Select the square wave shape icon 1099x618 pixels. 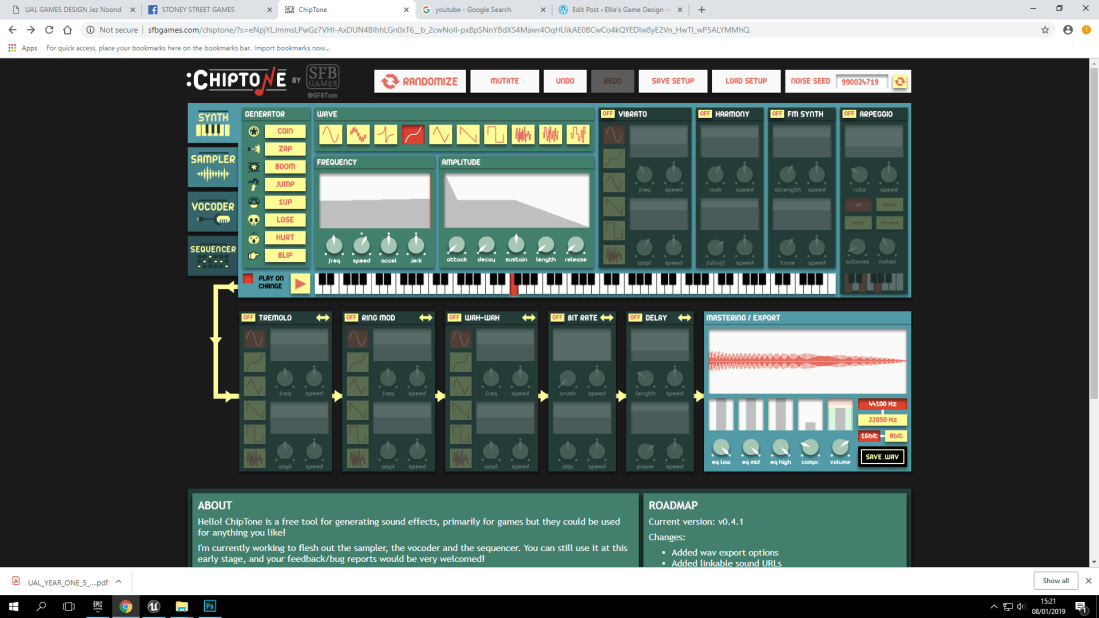tap(494, 135)
